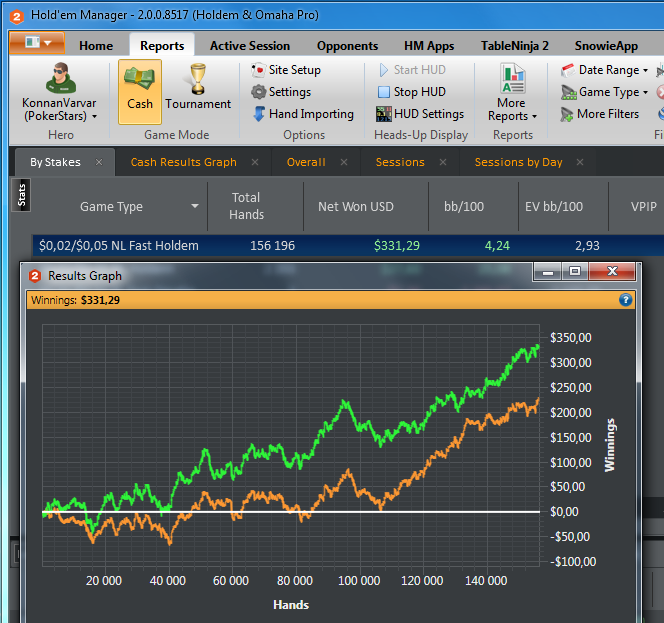664x623 pixels.
Task: Click the Winnings: $331,29 header label
Action: click(x=75, y=300)
